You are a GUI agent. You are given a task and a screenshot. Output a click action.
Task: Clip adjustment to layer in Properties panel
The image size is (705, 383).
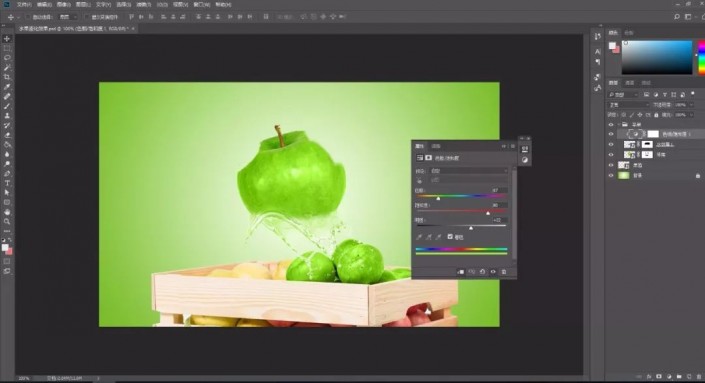point(460,272)
